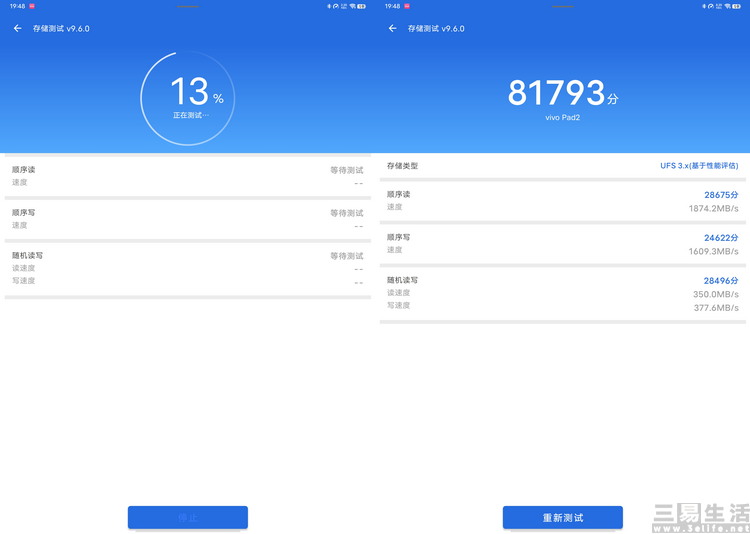This screenshot has height=534, width=750.
Task: Tap the 1609.3MB/s write speed
Action: [713, 251]
